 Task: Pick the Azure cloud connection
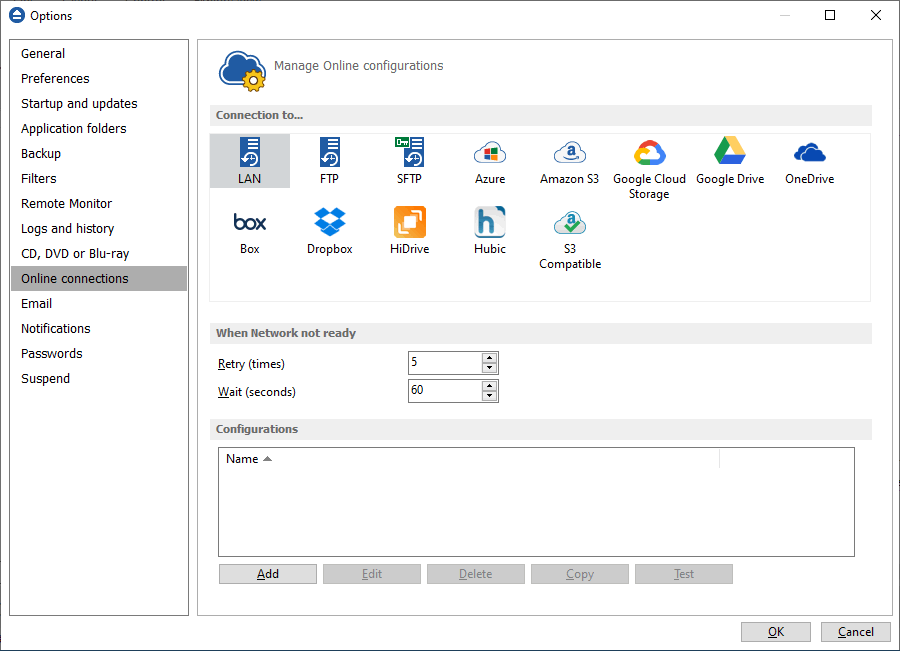490,161
